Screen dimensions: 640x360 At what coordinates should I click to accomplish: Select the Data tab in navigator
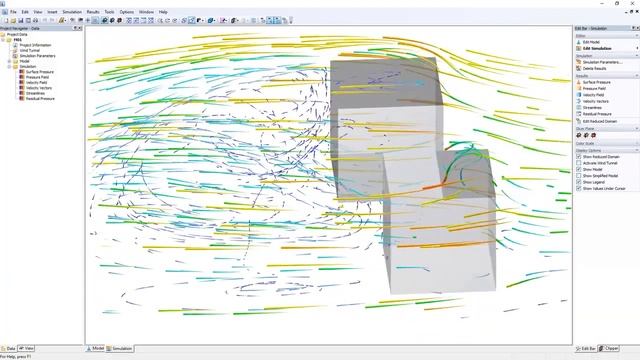[8, 349]
